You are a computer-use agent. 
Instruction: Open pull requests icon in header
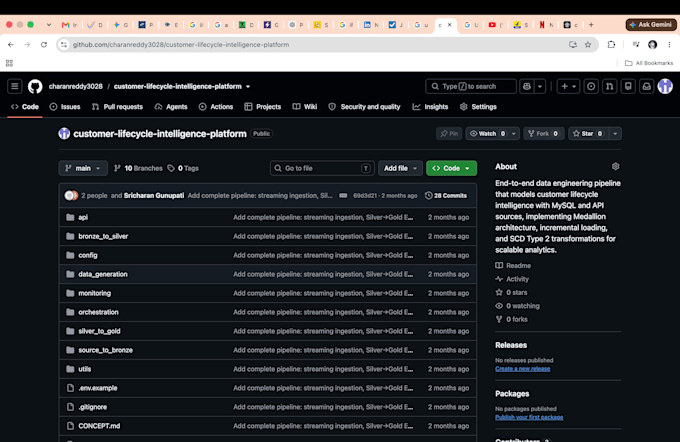[609, 86]
